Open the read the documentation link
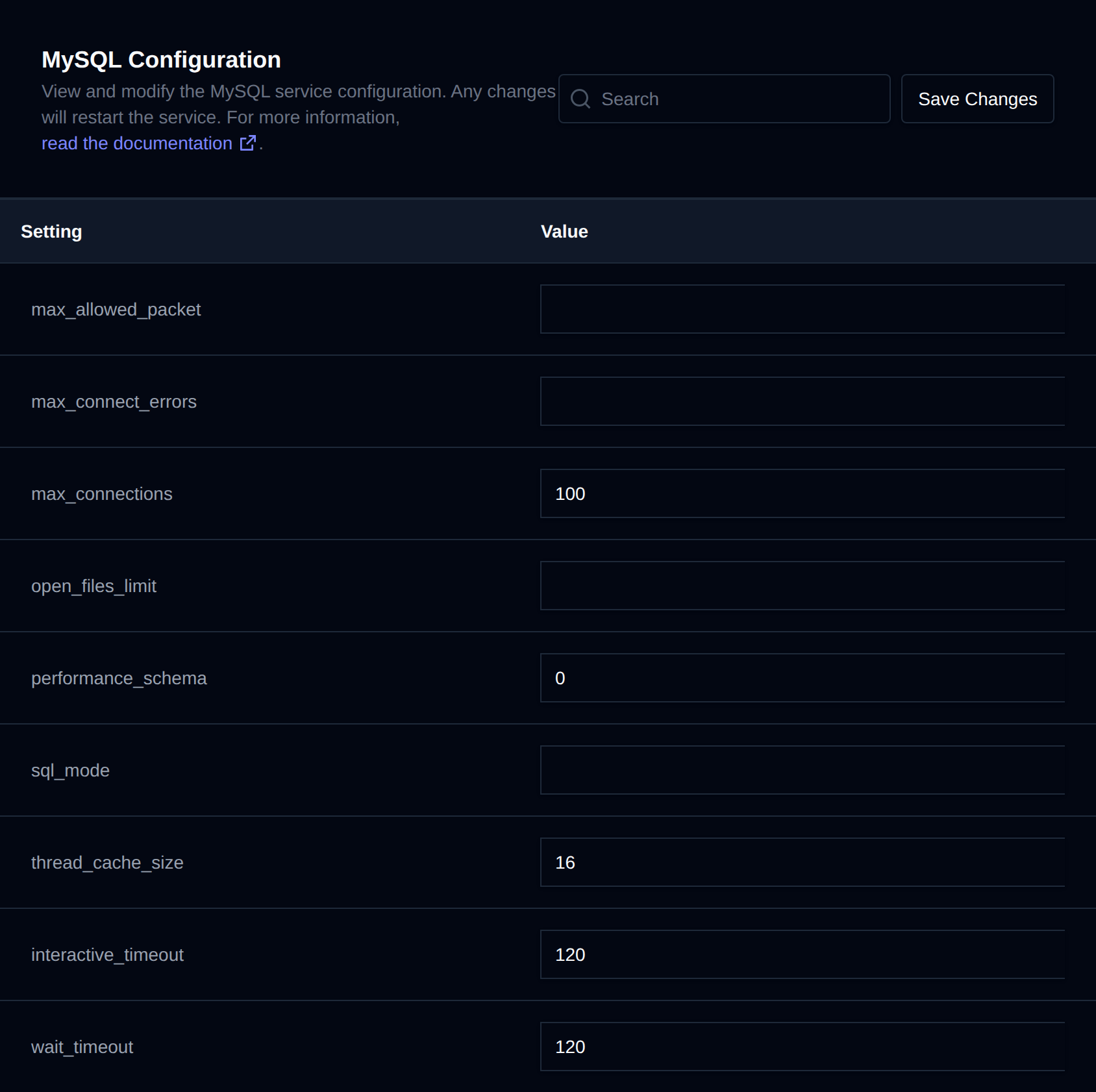 pos(149,143)
